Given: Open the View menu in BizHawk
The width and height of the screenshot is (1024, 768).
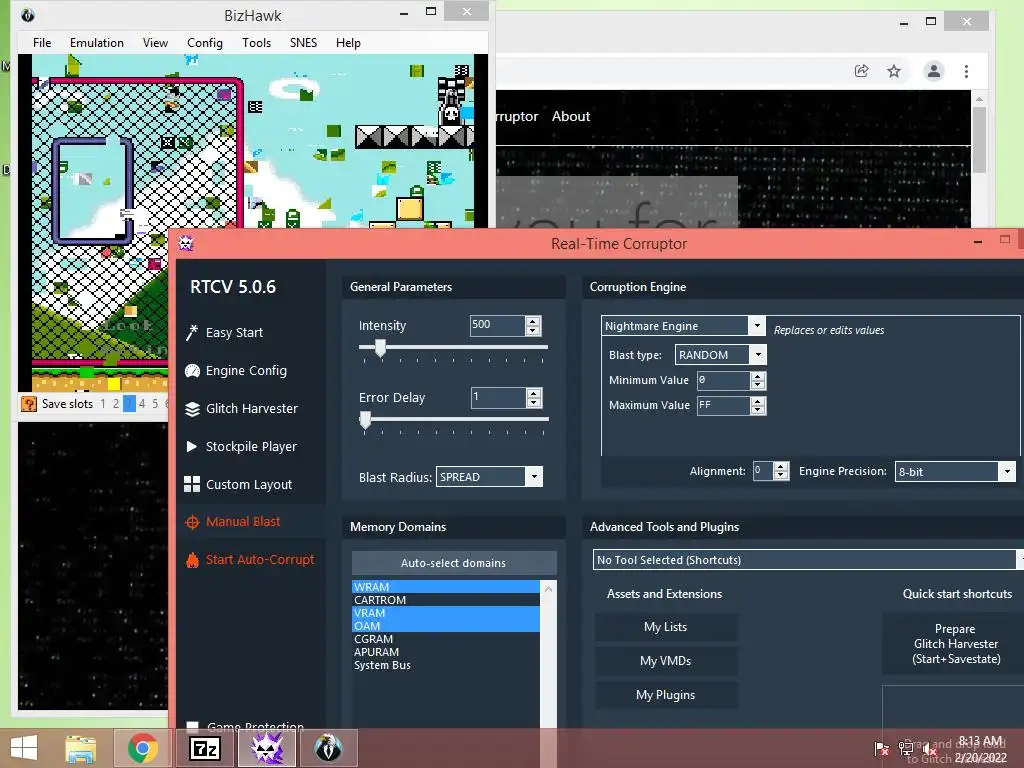Looking at the screenshot, I should (x=155, y=42).
